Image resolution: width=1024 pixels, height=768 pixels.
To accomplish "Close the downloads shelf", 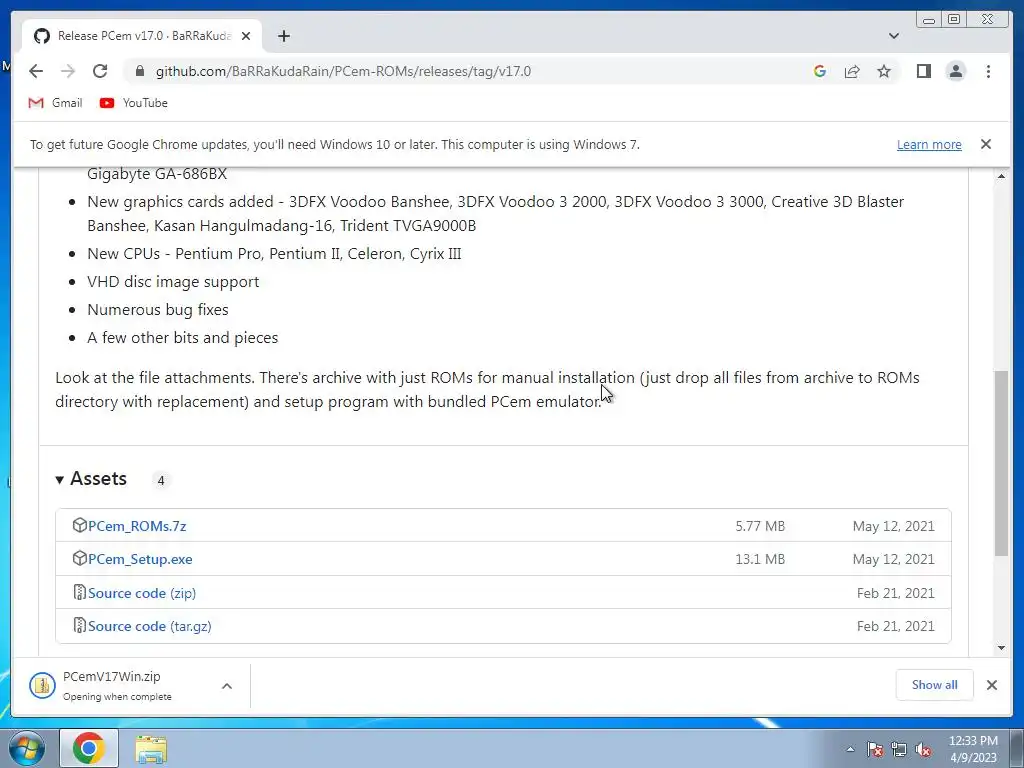I will click(x=991, y=684).
